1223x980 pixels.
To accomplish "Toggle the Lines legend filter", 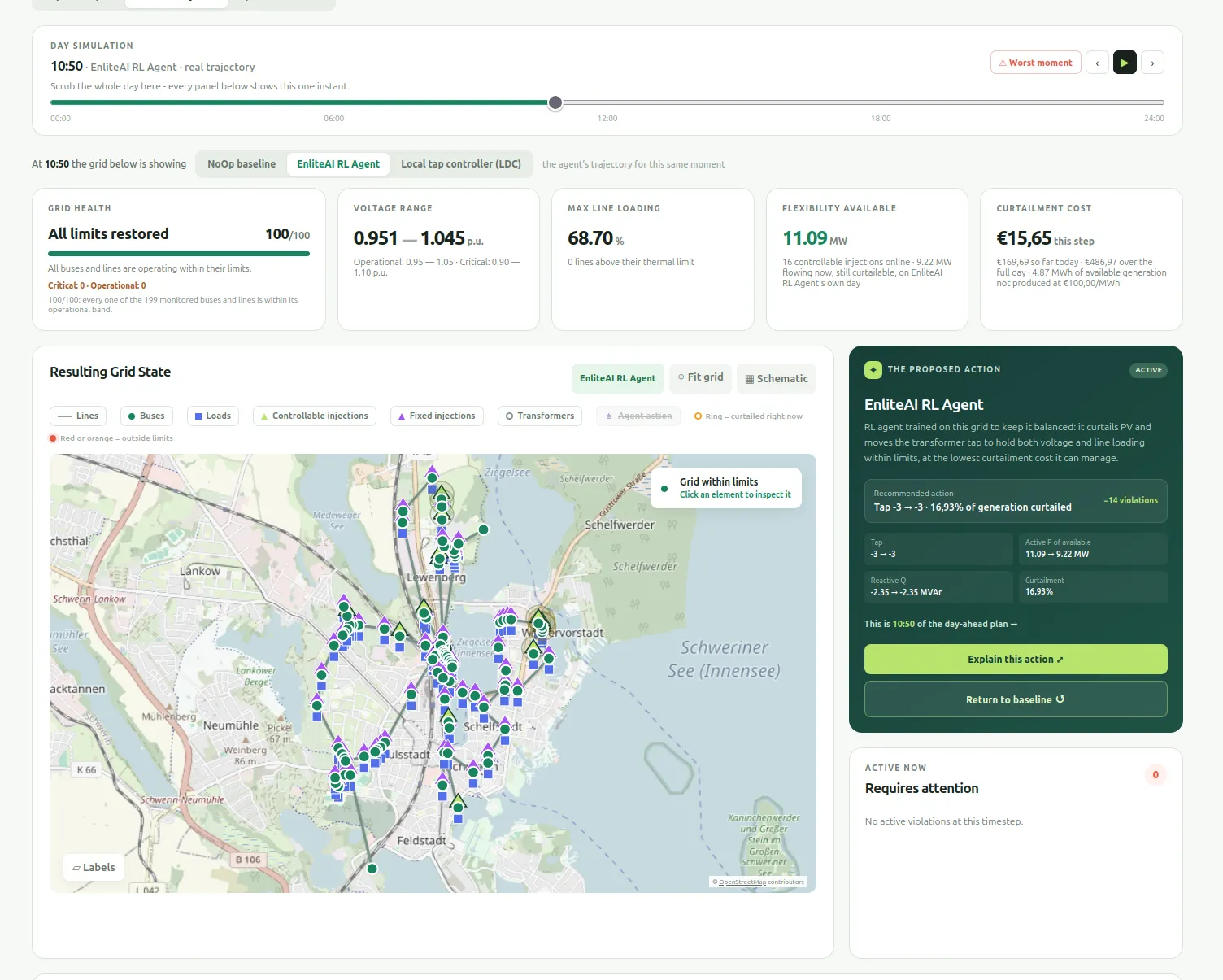I will point(78,416).
